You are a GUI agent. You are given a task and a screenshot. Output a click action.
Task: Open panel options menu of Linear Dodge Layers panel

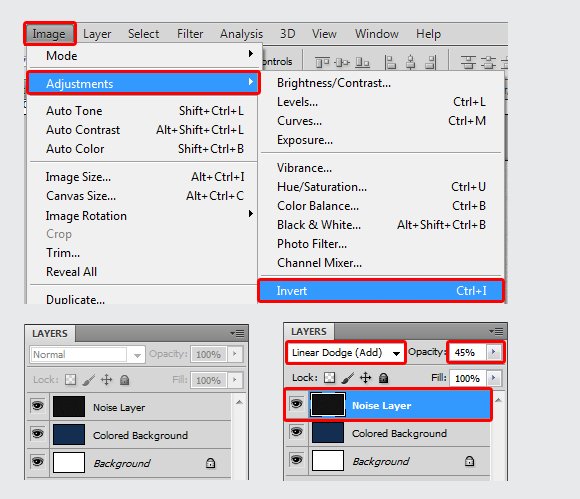[496, 331]
